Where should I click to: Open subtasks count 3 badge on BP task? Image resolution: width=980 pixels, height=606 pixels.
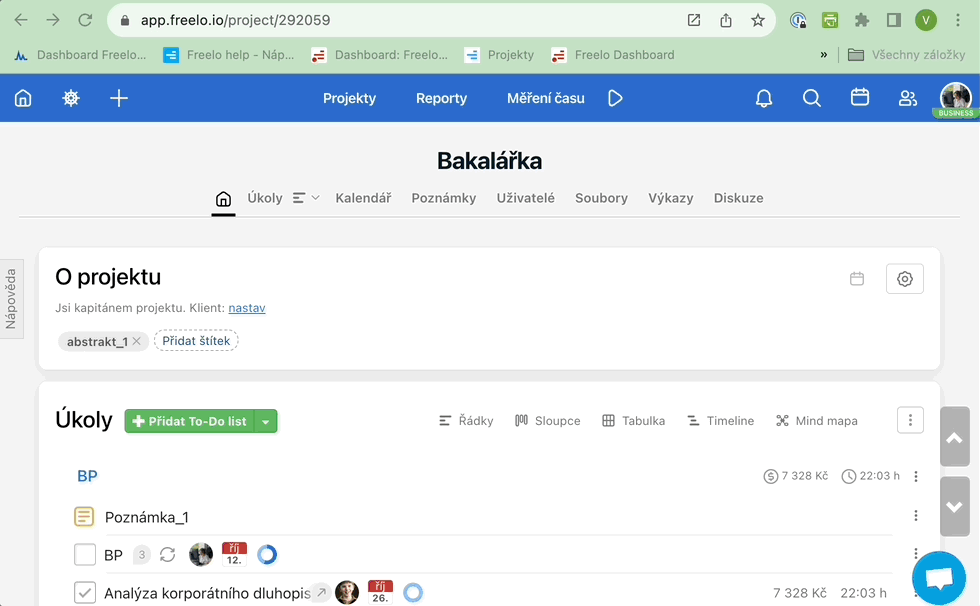(x=142, y=555)
